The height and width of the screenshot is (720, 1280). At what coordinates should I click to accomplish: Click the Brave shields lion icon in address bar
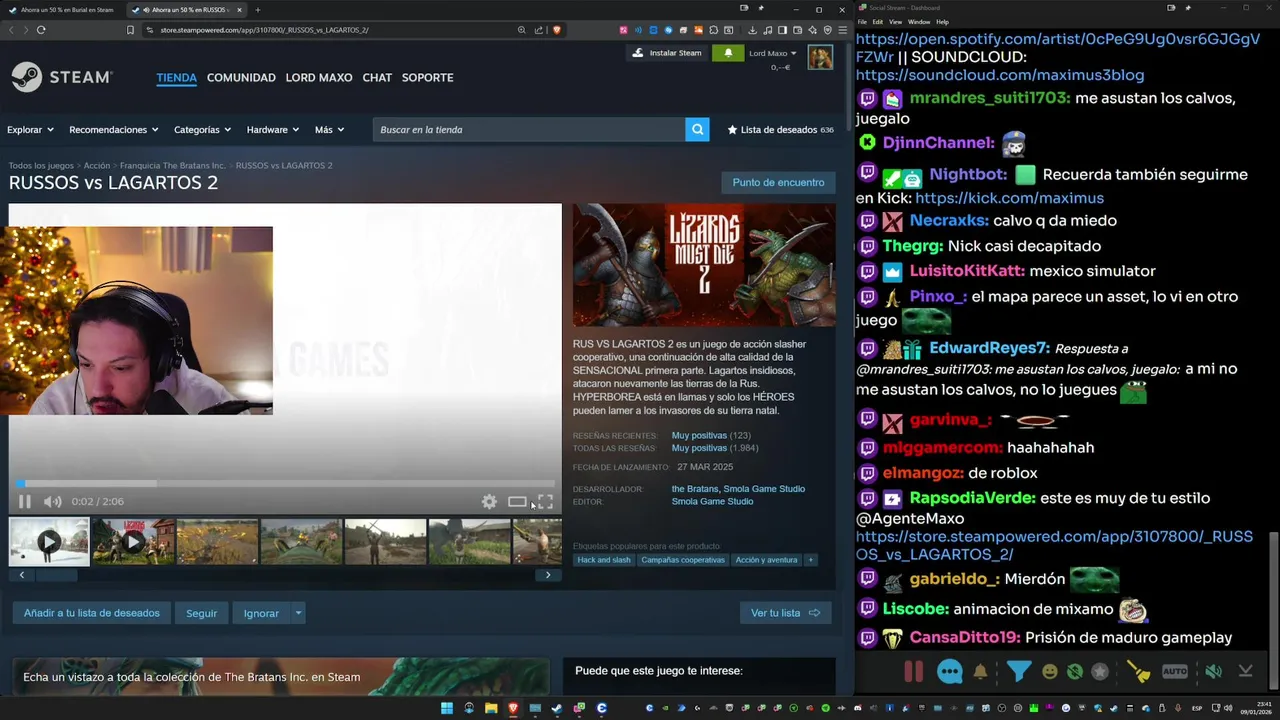[x=557, y=30]
